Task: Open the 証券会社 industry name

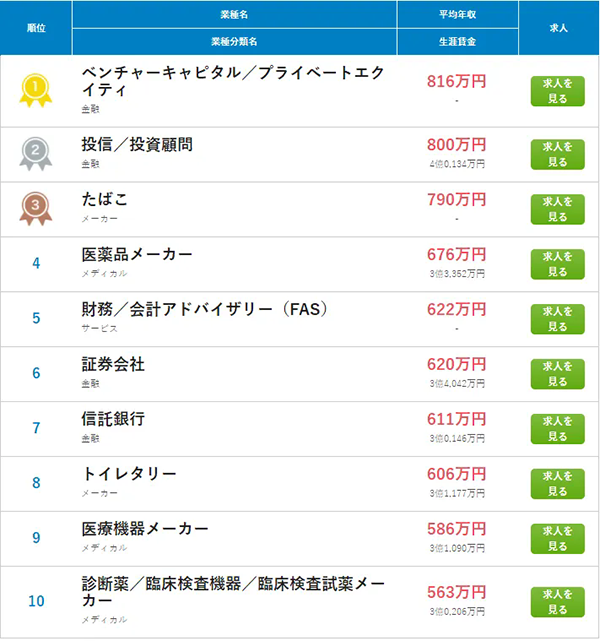Action: (x=113, y=364)
